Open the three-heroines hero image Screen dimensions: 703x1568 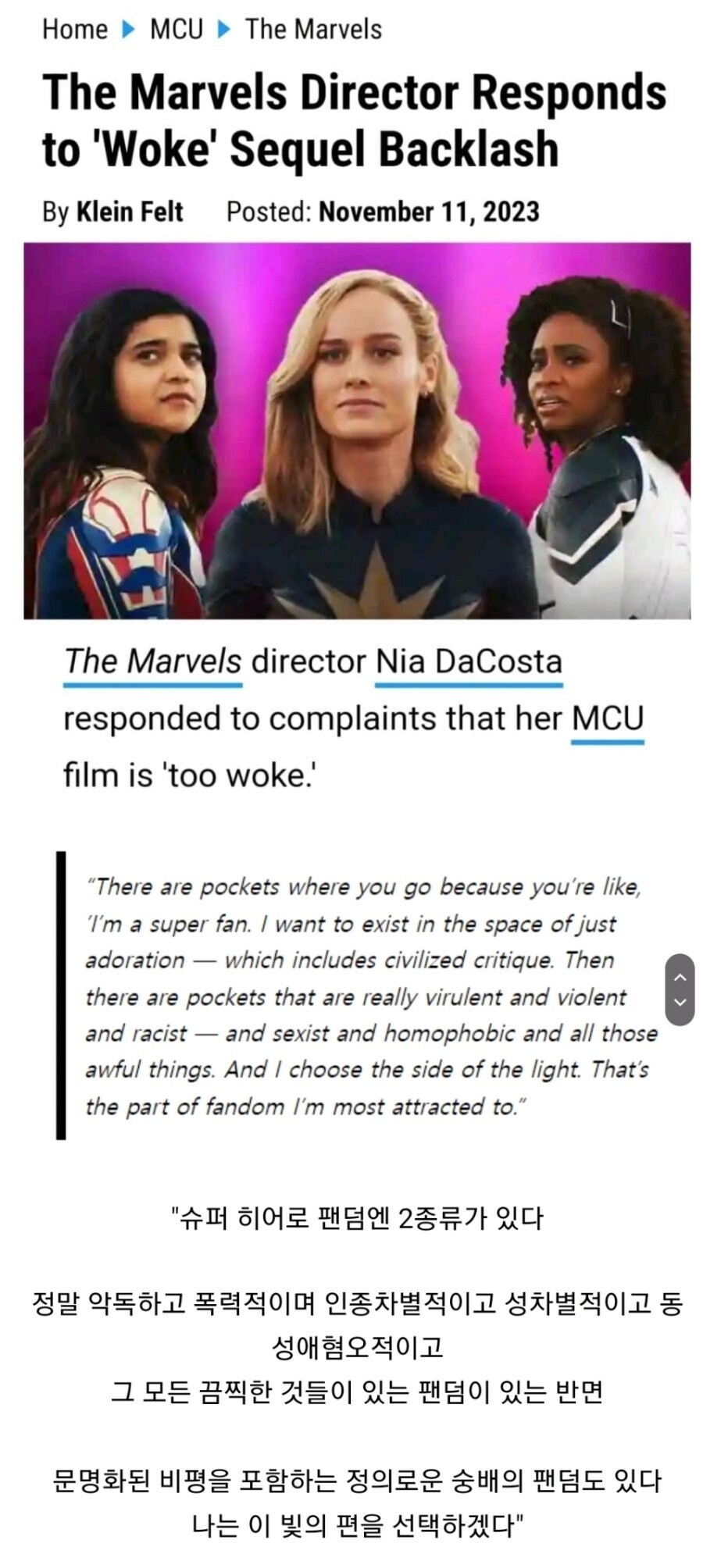click(x=357, y=431)
